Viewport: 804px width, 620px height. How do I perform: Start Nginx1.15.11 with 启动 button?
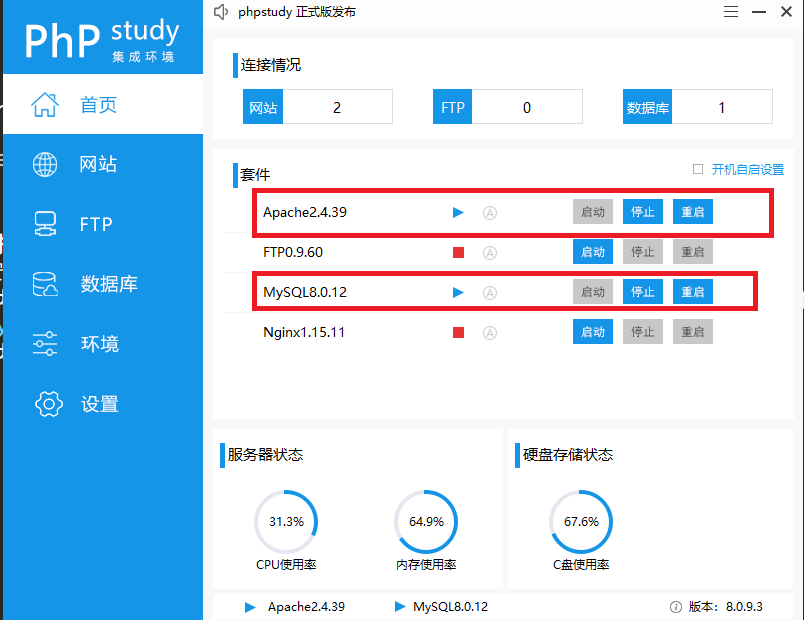(x=593, y=332)
